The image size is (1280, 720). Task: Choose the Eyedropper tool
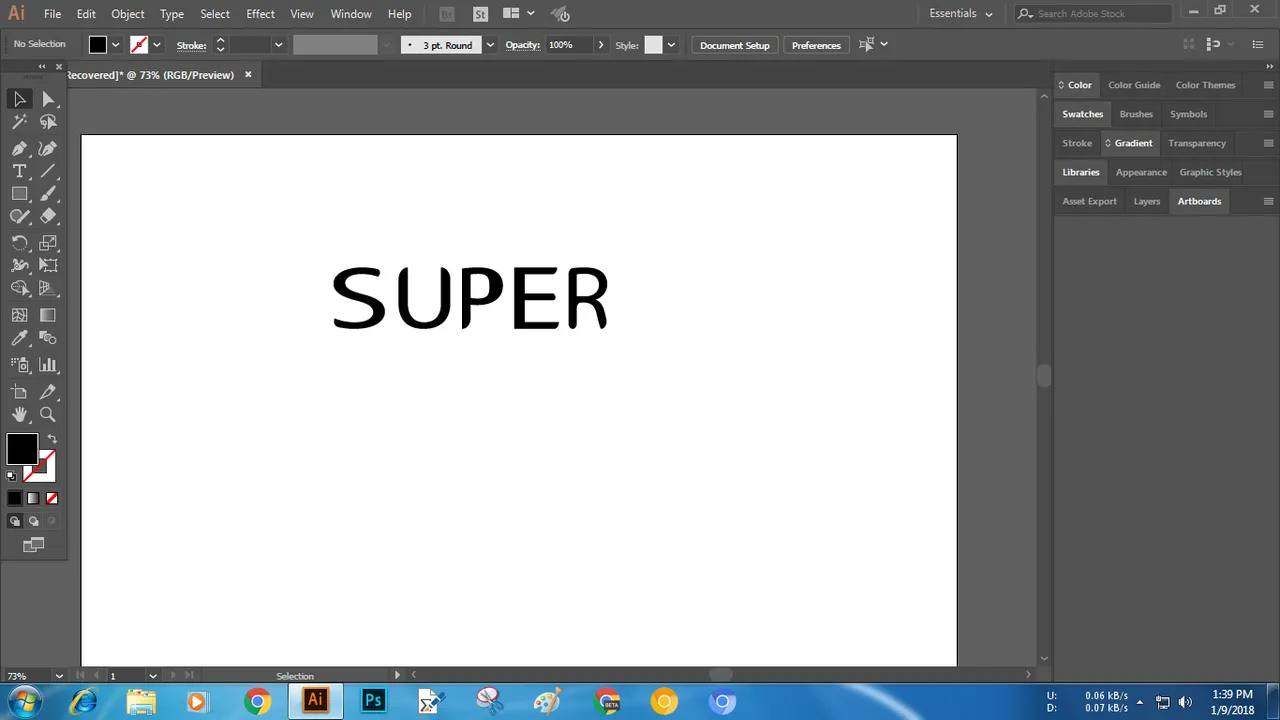click(x=19, y=338)
